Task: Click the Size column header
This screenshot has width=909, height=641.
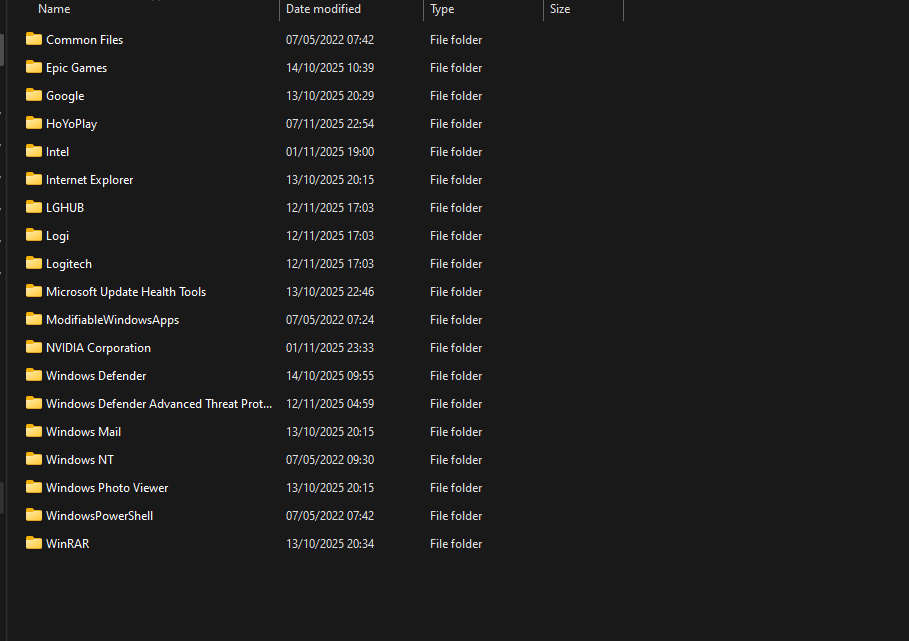Action: pos(560,9)
